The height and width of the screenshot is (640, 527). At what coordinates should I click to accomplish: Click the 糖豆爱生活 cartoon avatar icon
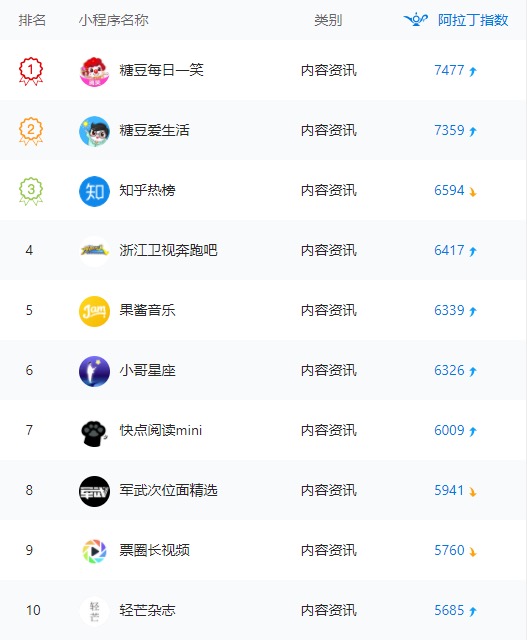94,131
